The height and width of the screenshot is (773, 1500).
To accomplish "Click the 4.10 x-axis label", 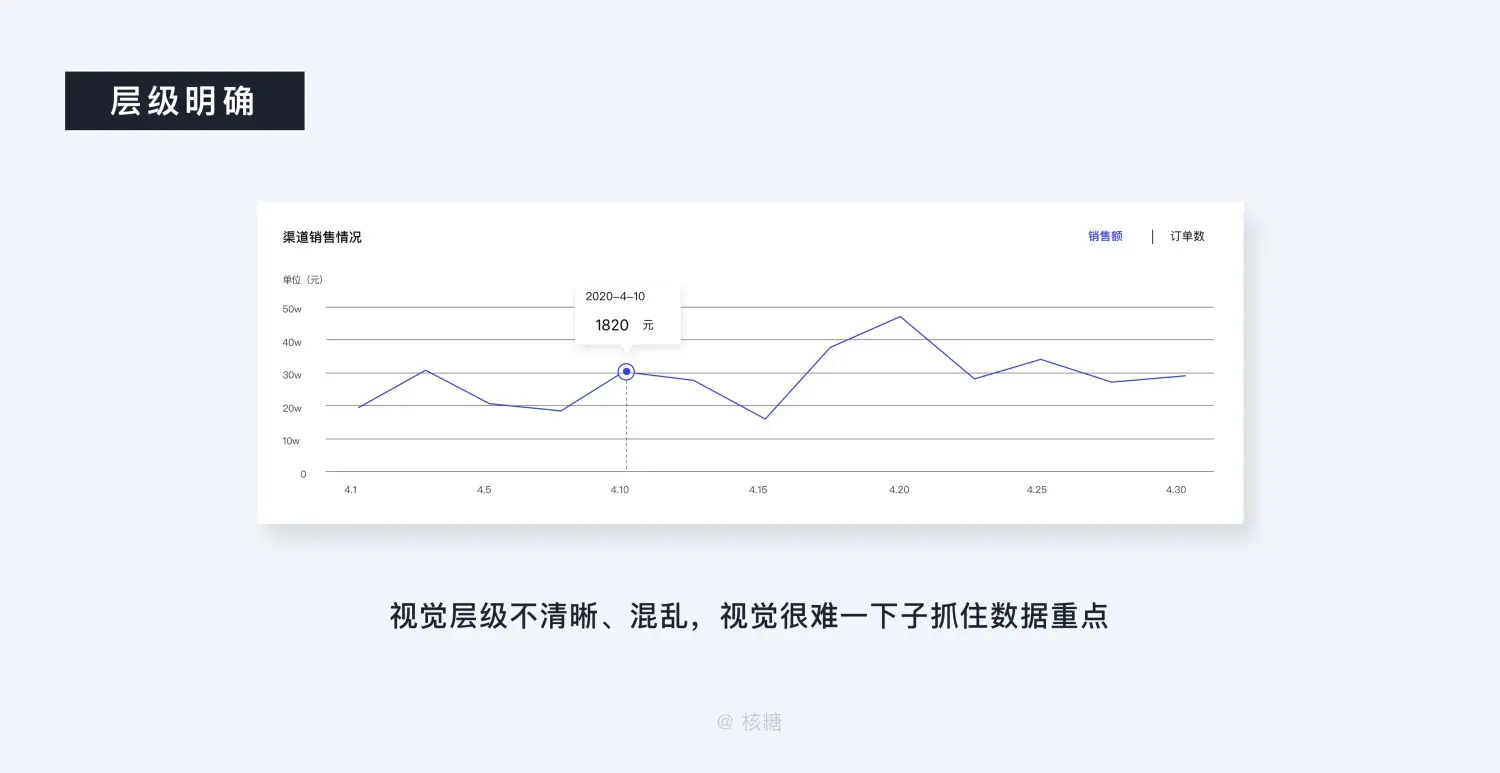I will [619, 490].
